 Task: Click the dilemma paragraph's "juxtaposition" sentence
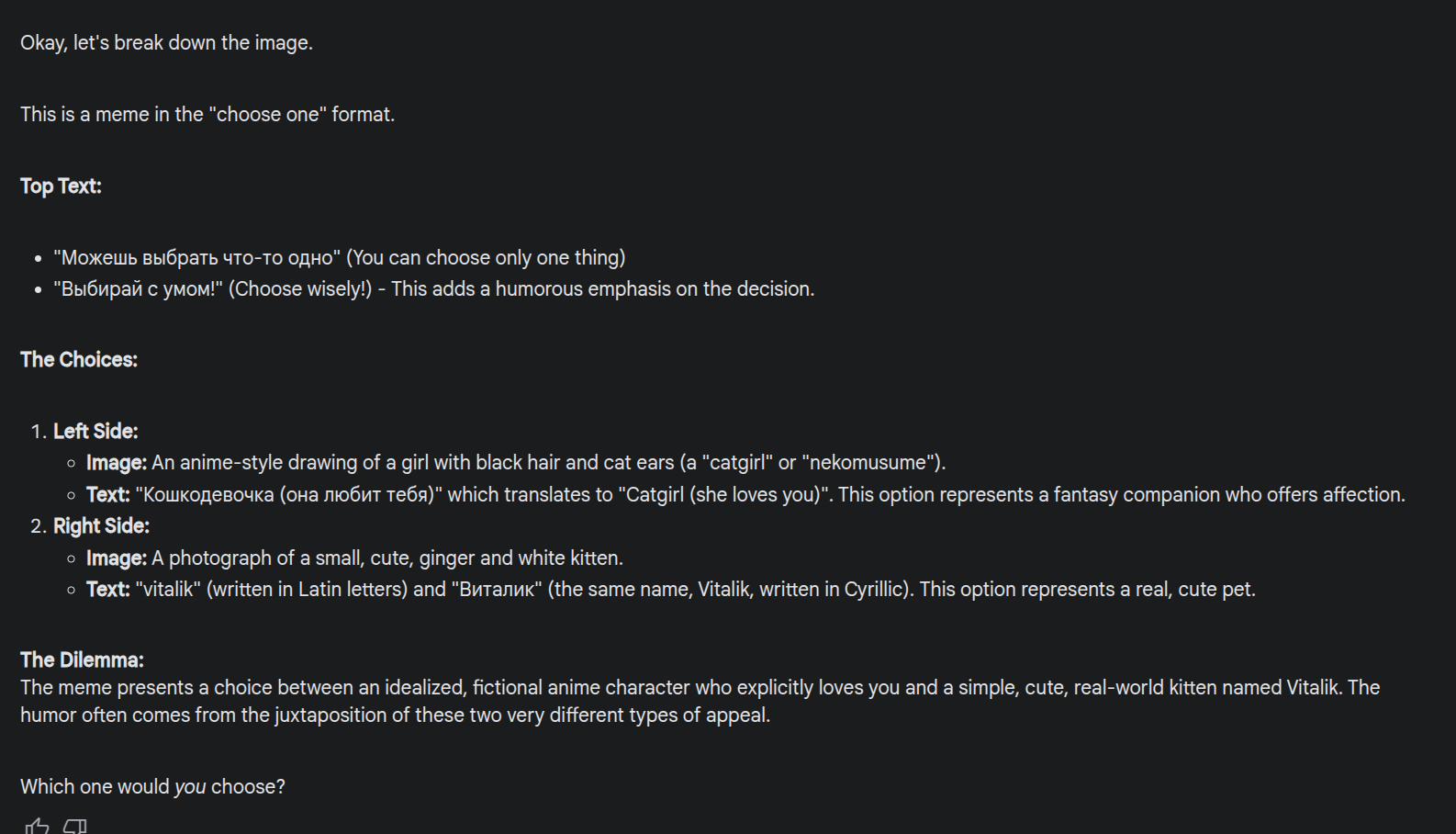coord(395,716)
